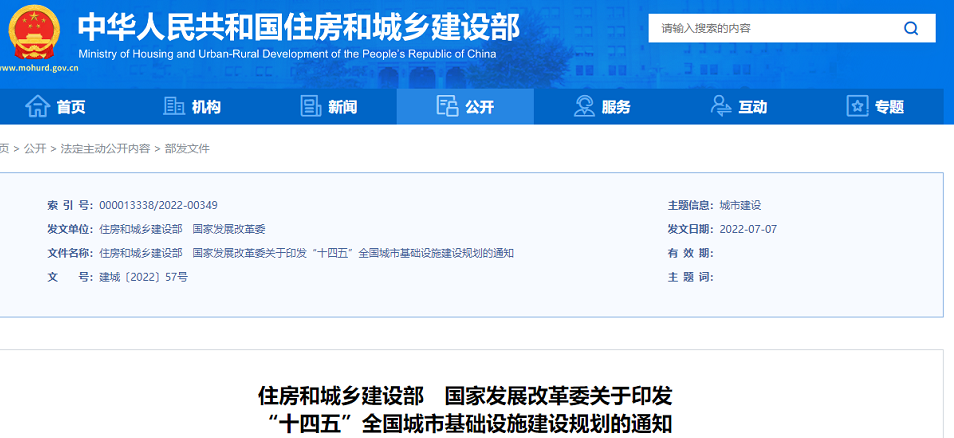This screenshot has width=954, height=438.
Task: Click the newspaper icon beside 新闻
Action: click(x=311, y=106)
